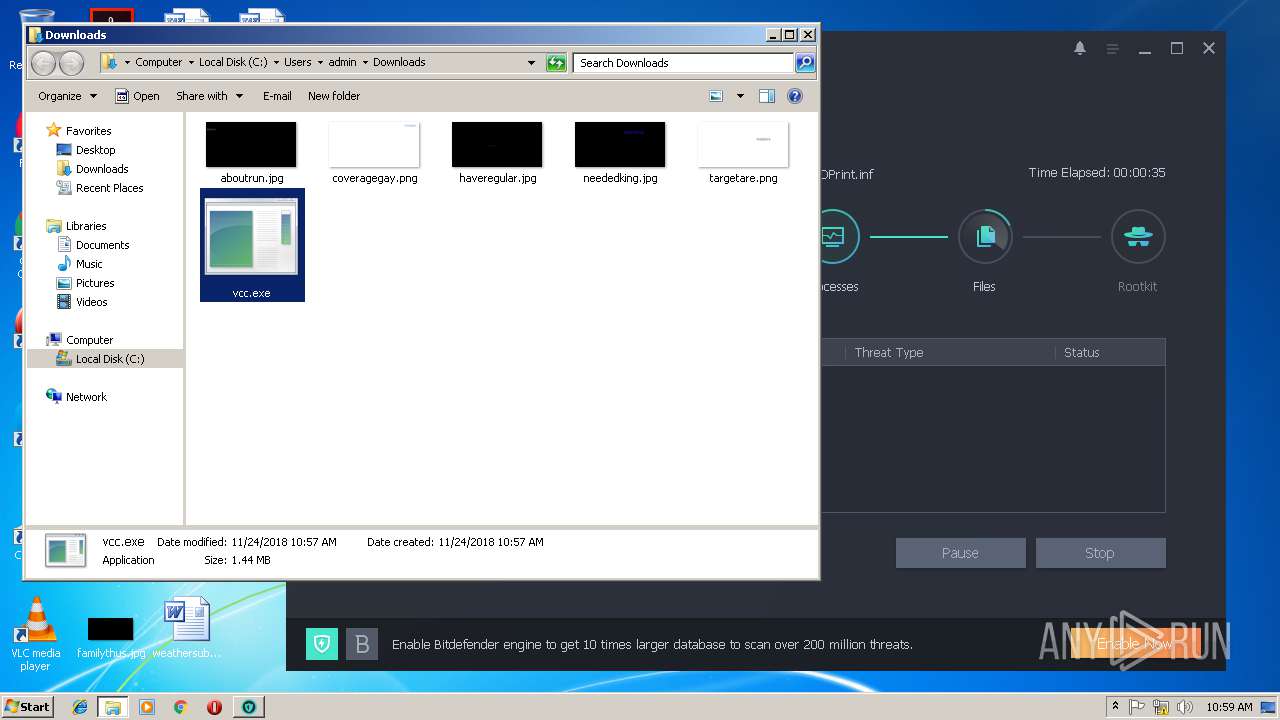Open the view options dropdown arrow
This screenshot has height=720, width=1280.
click(x=740, y=96)
